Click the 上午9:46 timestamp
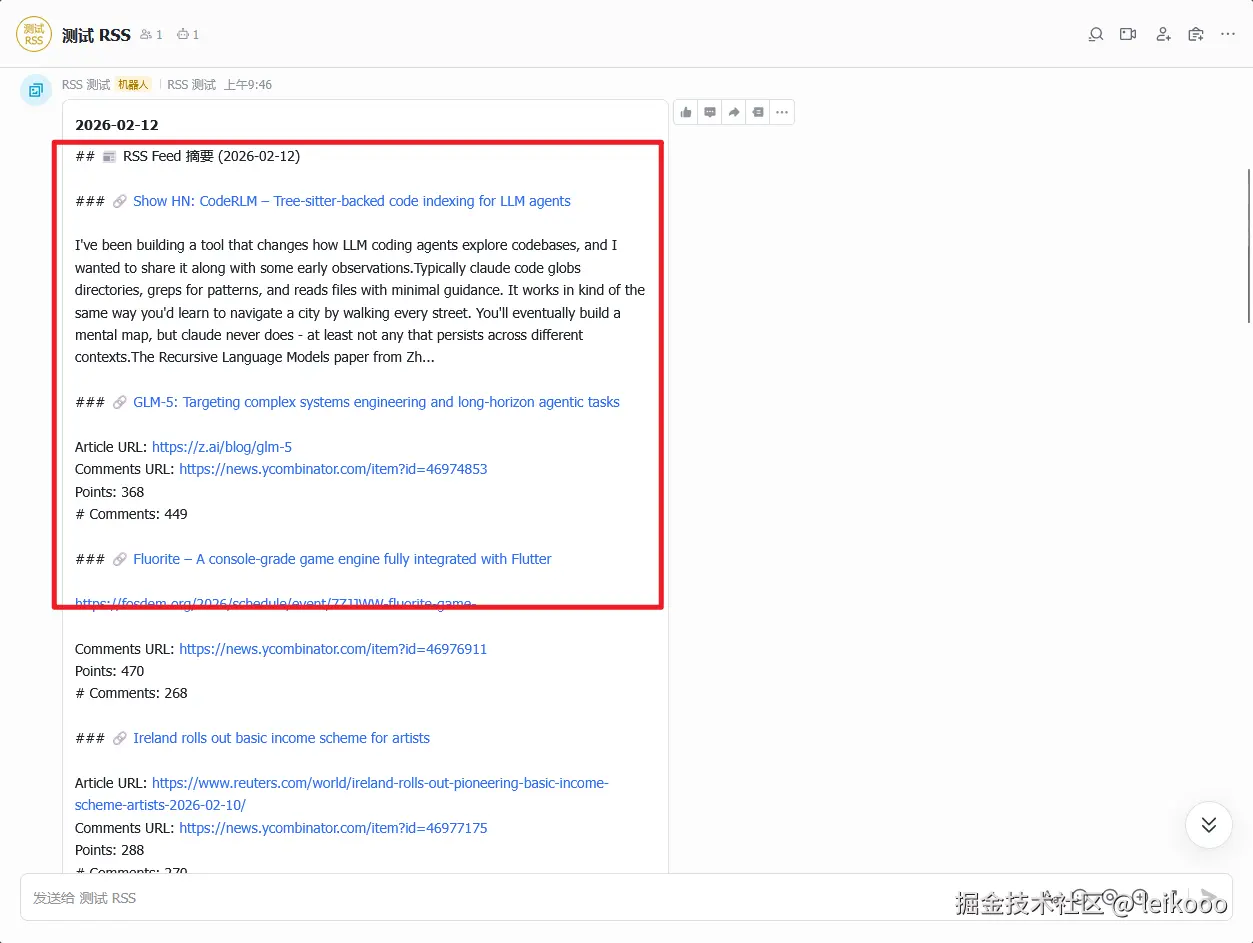This screenshot has height=943, width=1253. click(247, 85)
